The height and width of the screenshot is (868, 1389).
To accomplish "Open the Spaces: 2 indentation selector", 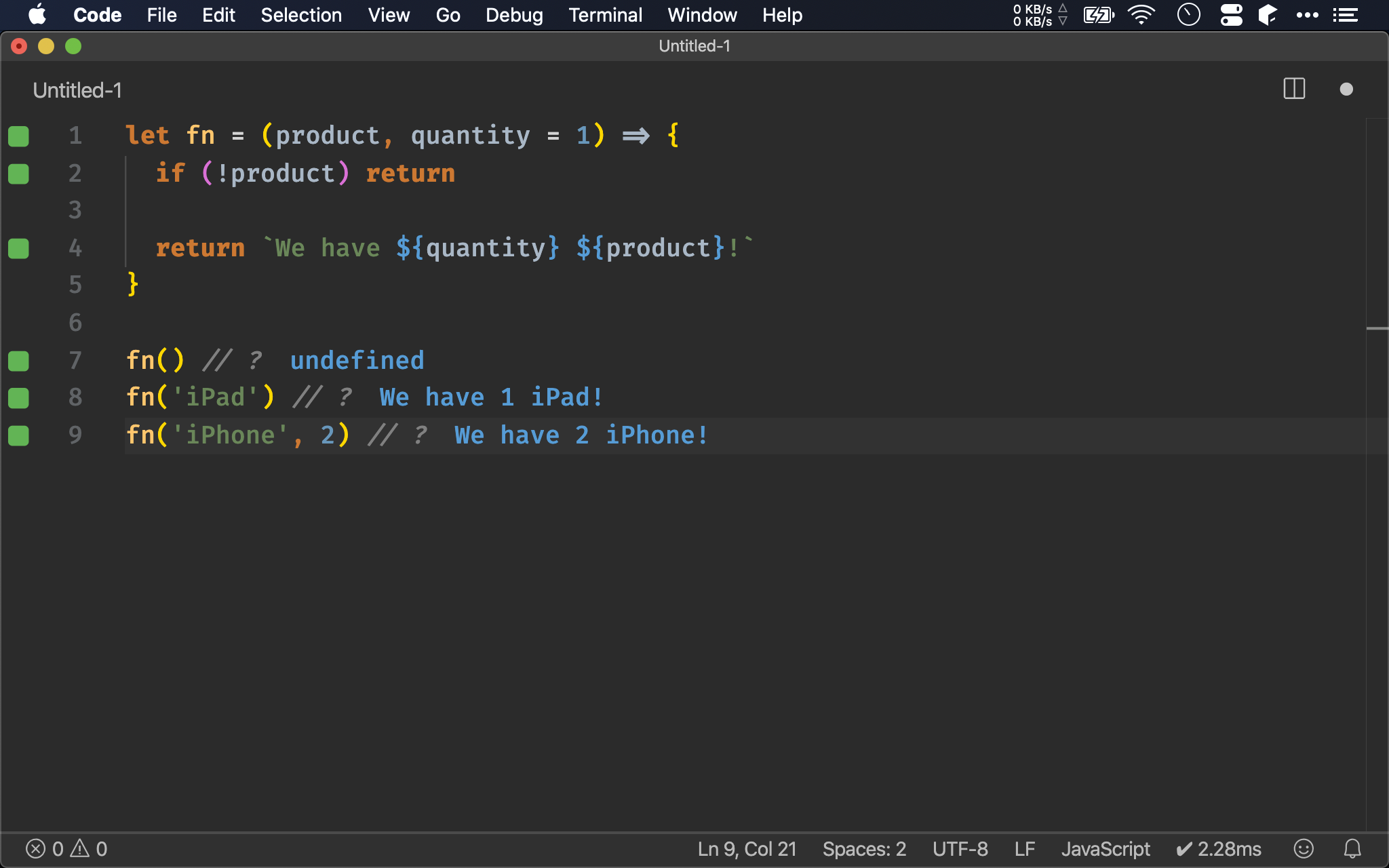I will coord(864,849).
